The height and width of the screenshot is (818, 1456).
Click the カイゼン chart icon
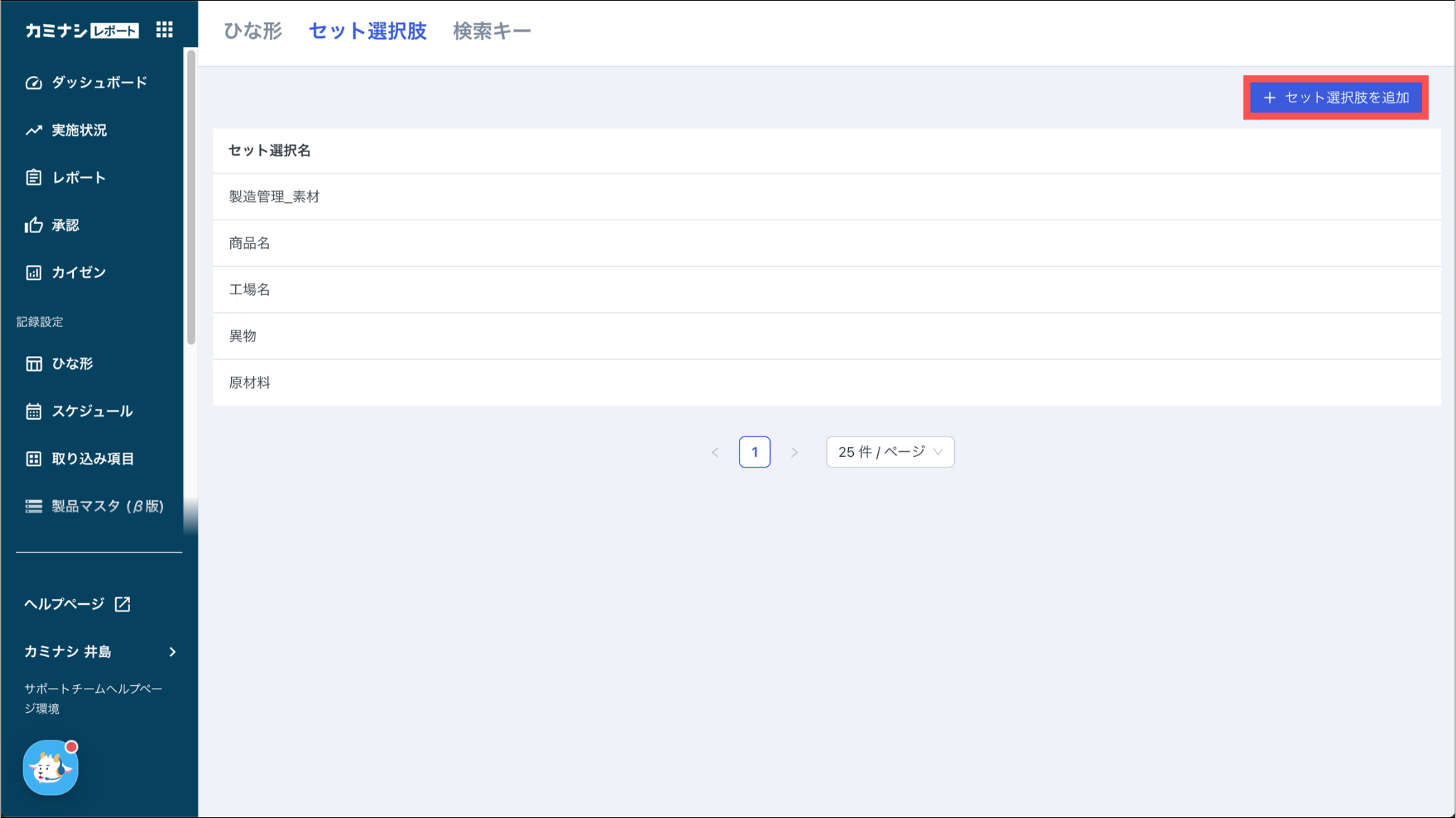click(33, 273)
